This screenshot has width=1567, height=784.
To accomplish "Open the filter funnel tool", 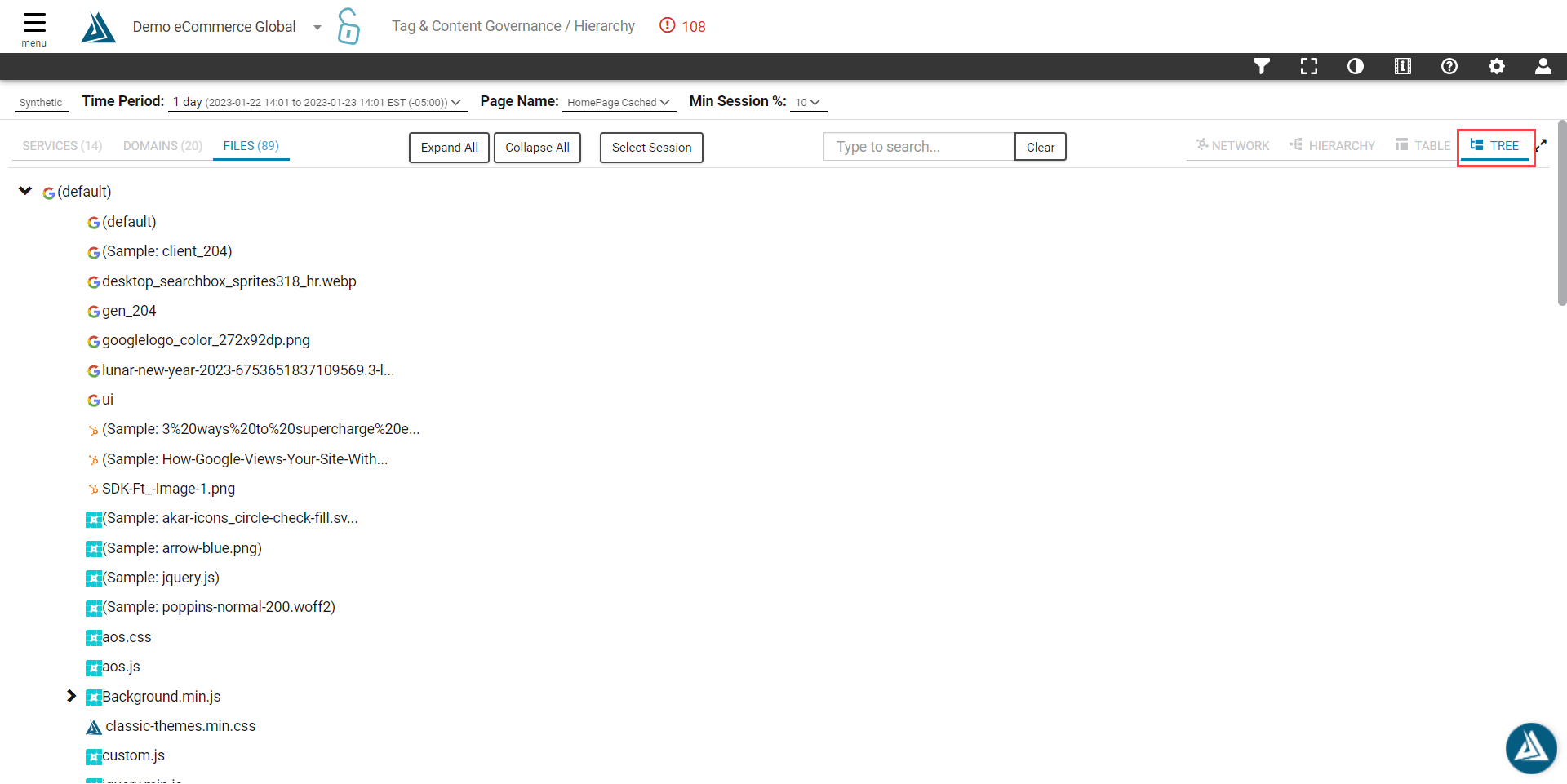I will [1262, 66].
